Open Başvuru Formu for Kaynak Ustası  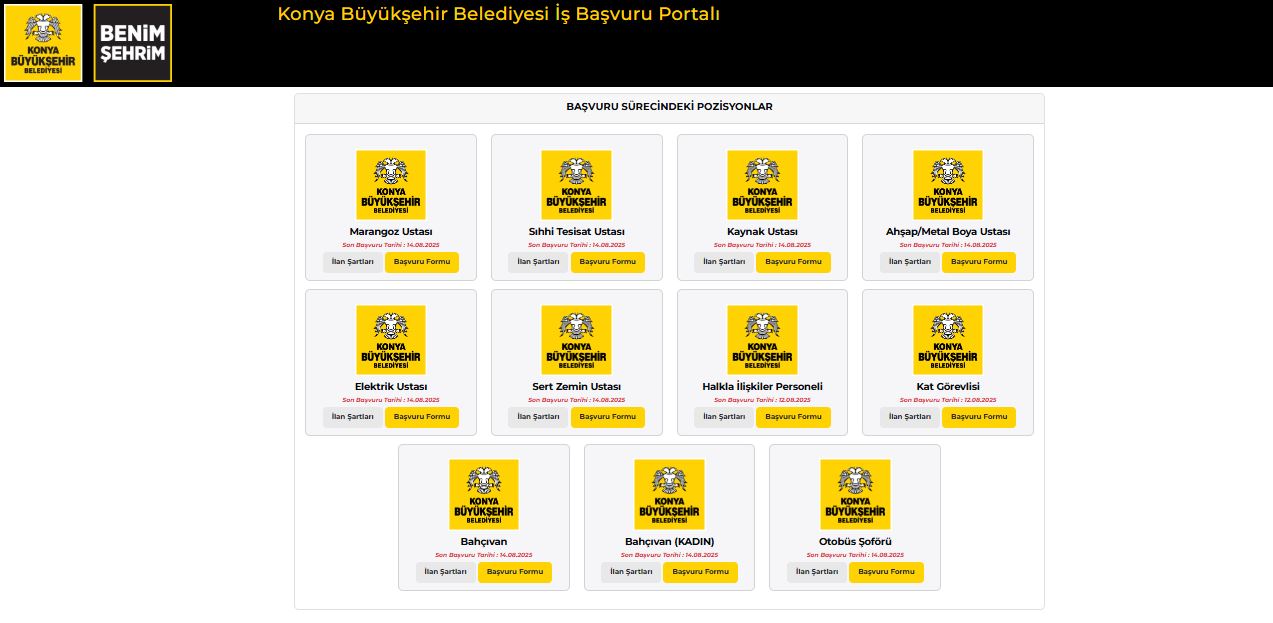[793, 262]
